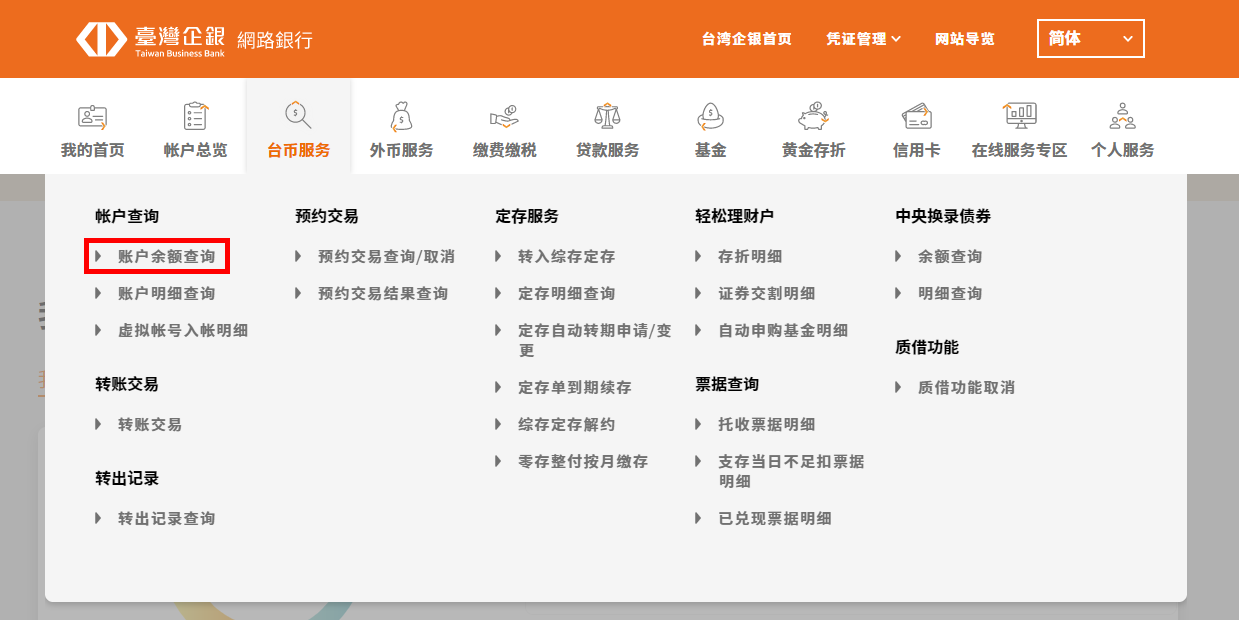This screenshot has height=620, width=1239.
Task: Click the 基金 fund bag icon
Action: click(x=710, y=117)
